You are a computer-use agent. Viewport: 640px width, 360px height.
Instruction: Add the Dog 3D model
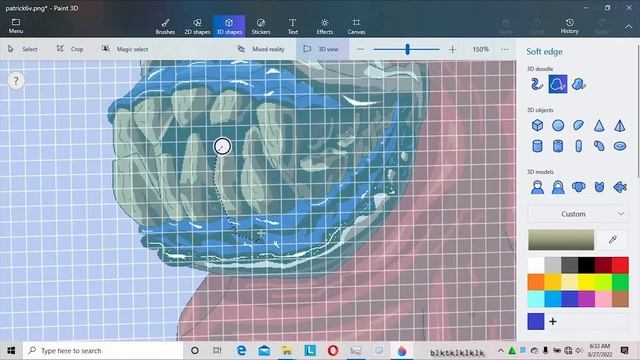coord(578,187)
